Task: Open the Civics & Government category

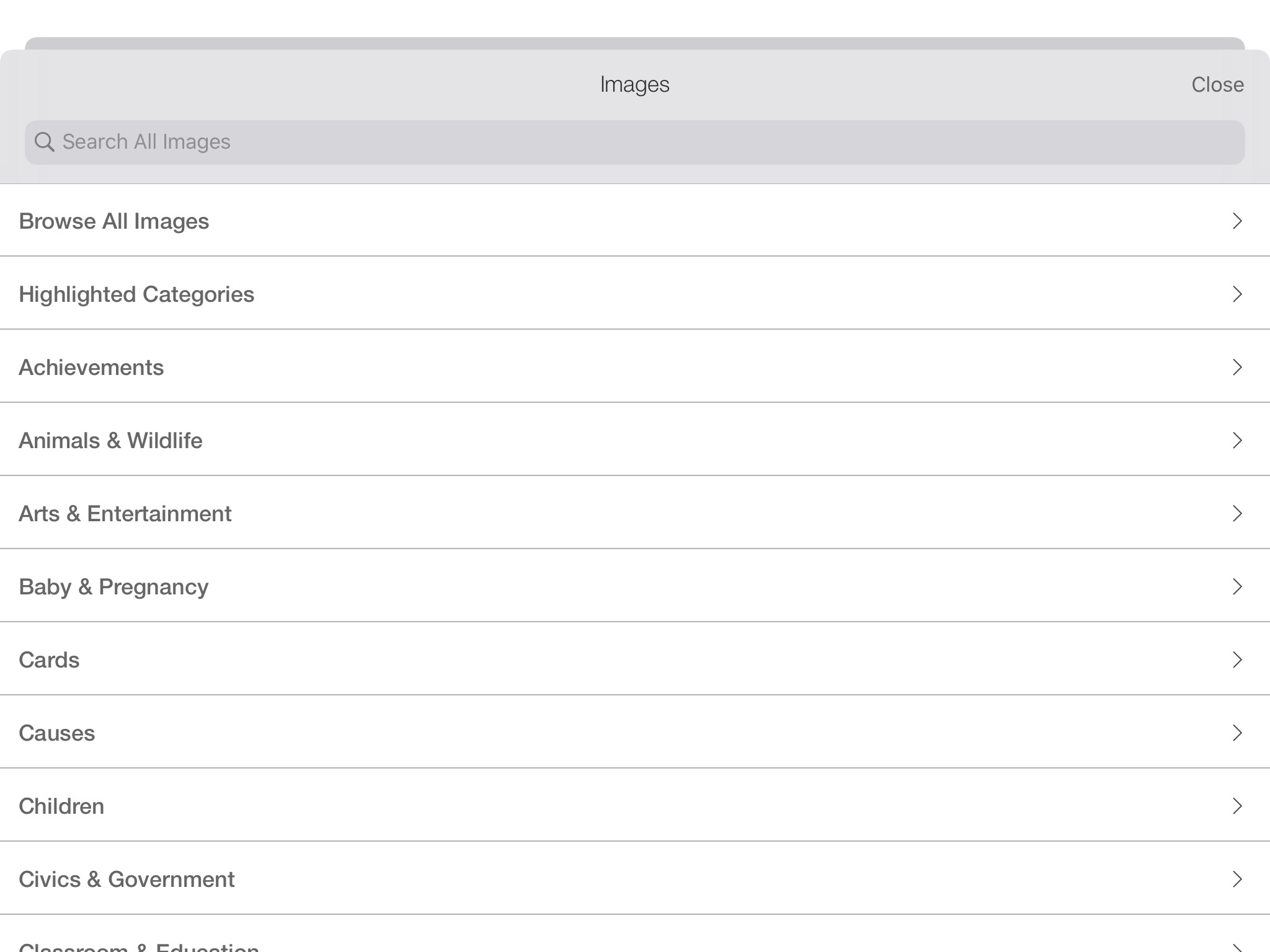Action: pyautogui.click(x=635, y=878)
